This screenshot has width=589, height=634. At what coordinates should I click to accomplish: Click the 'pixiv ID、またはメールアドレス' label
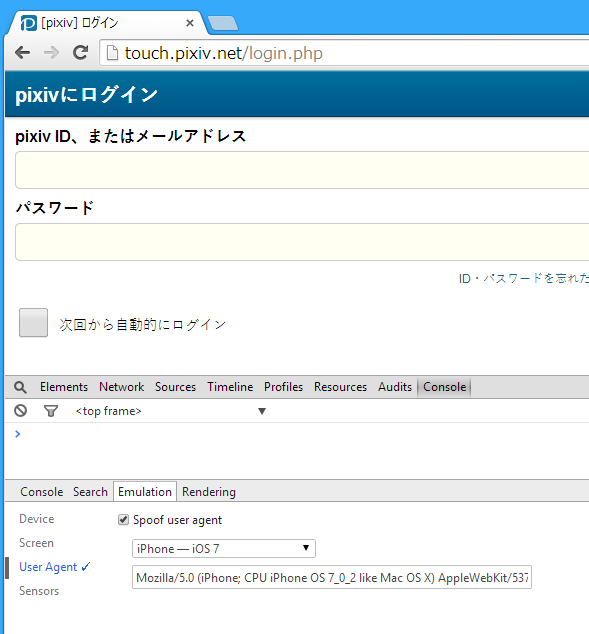(x=131, y=136)
